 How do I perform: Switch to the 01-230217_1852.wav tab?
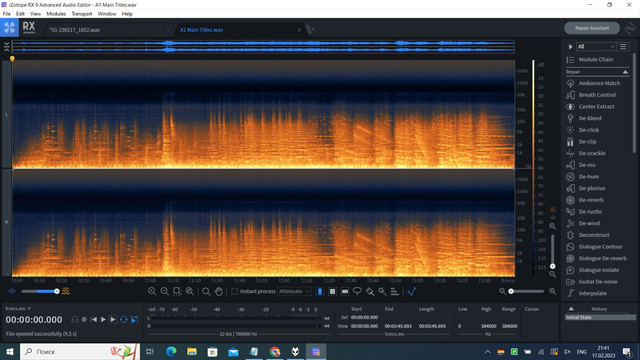pyautogui.click(x=75, y=30)
